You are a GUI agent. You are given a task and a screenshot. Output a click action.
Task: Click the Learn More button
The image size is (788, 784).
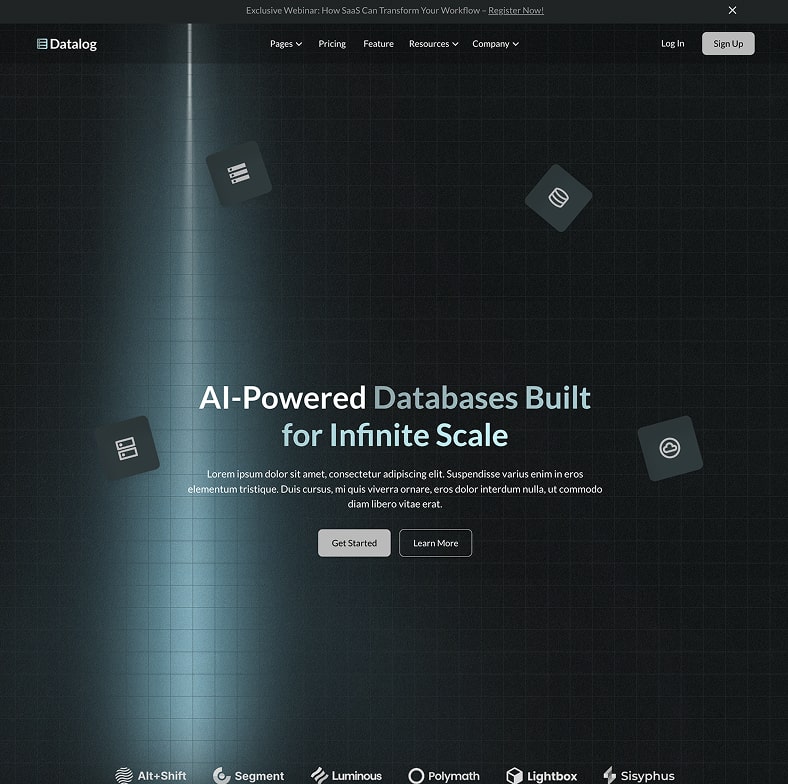coord(435,543)
